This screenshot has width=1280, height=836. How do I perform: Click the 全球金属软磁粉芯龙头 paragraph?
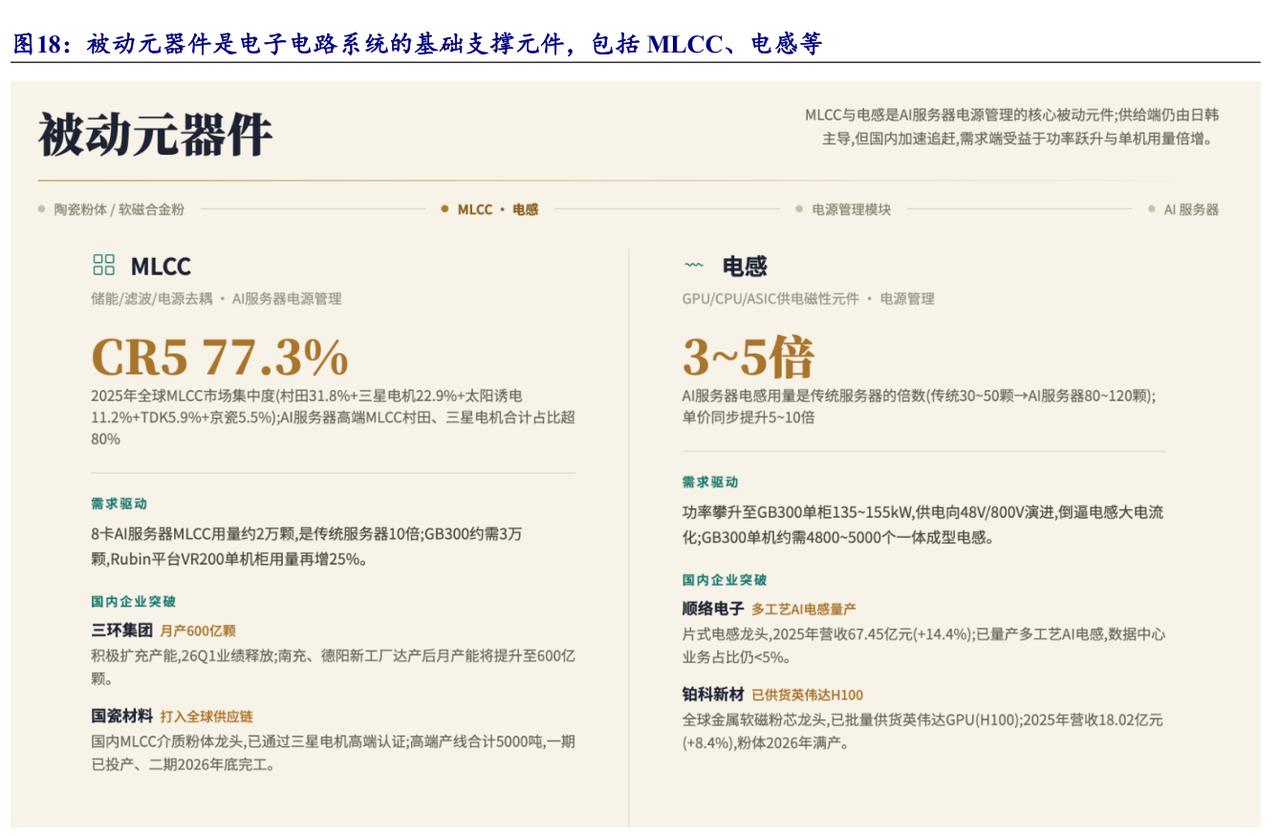[923, 731]
